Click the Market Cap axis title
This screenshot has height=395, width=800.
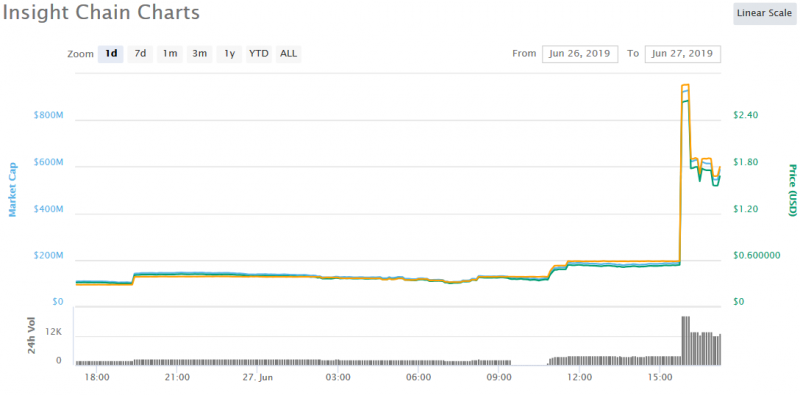13,189
